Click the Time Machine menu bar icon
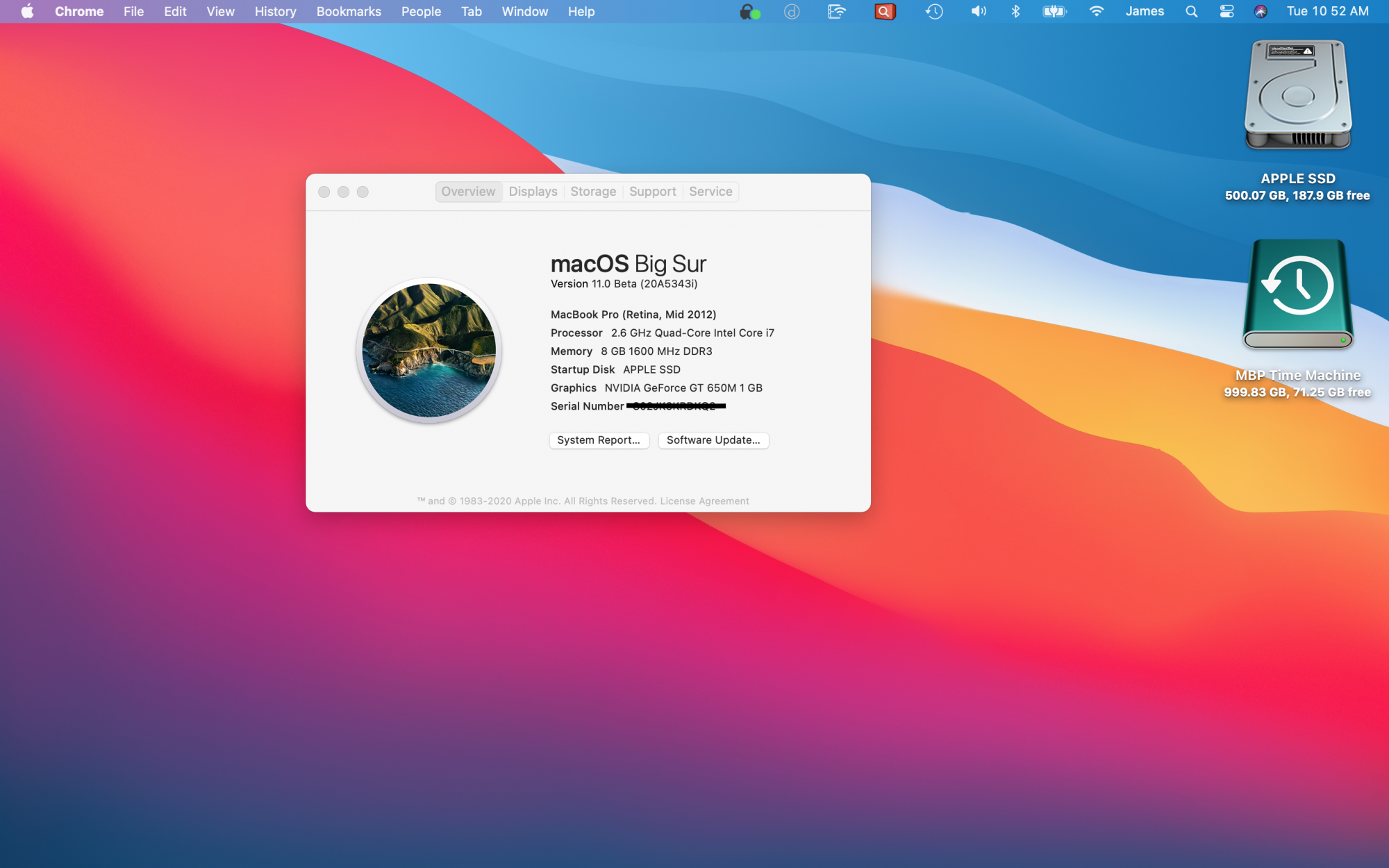This screenshot has width=1389, height=868. [x=934, y=11]
